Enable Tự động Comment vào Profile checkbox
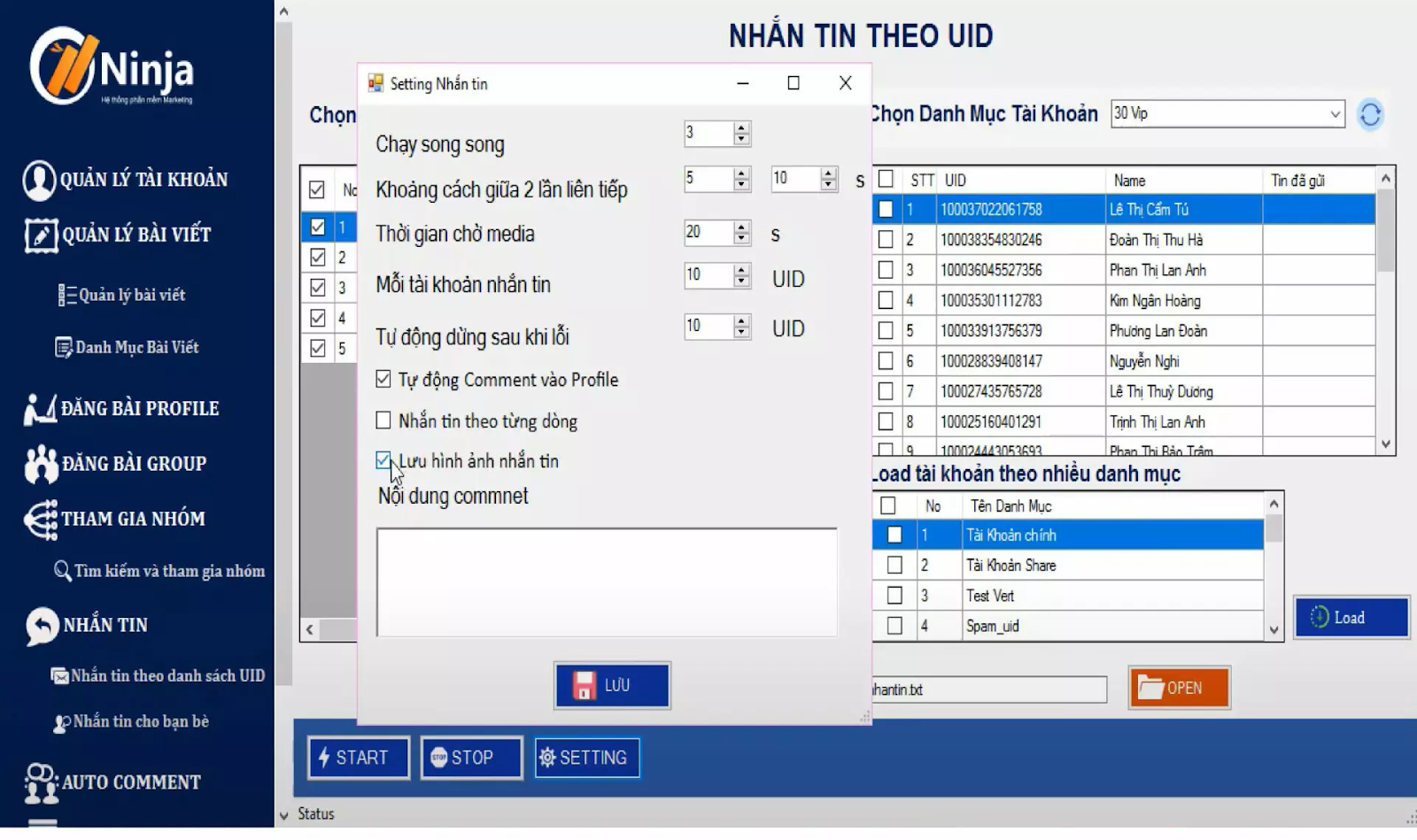 [383, 380]
